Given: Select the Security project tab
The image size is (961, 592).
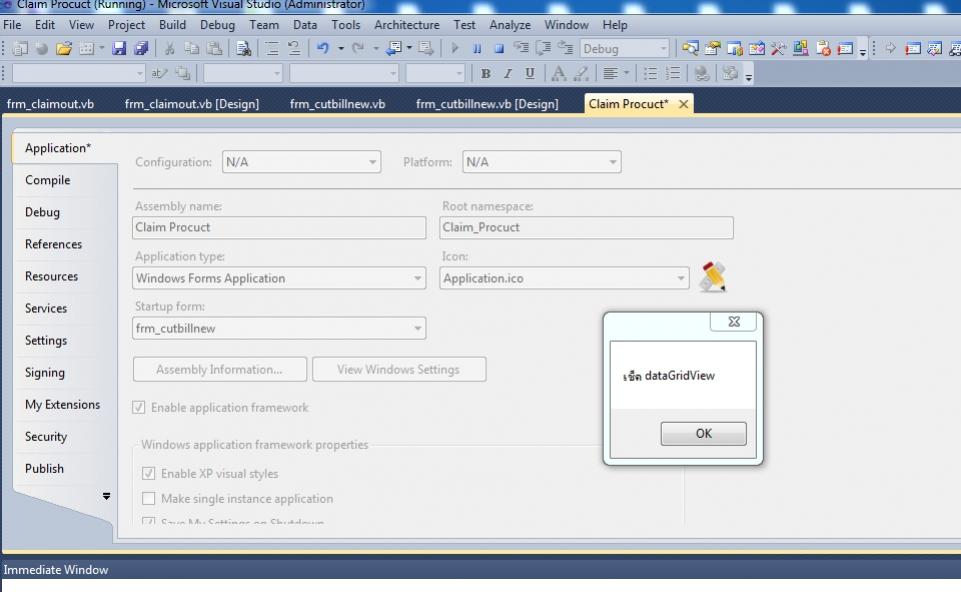Looking at the screenshot, I should [x=46, y=436].
